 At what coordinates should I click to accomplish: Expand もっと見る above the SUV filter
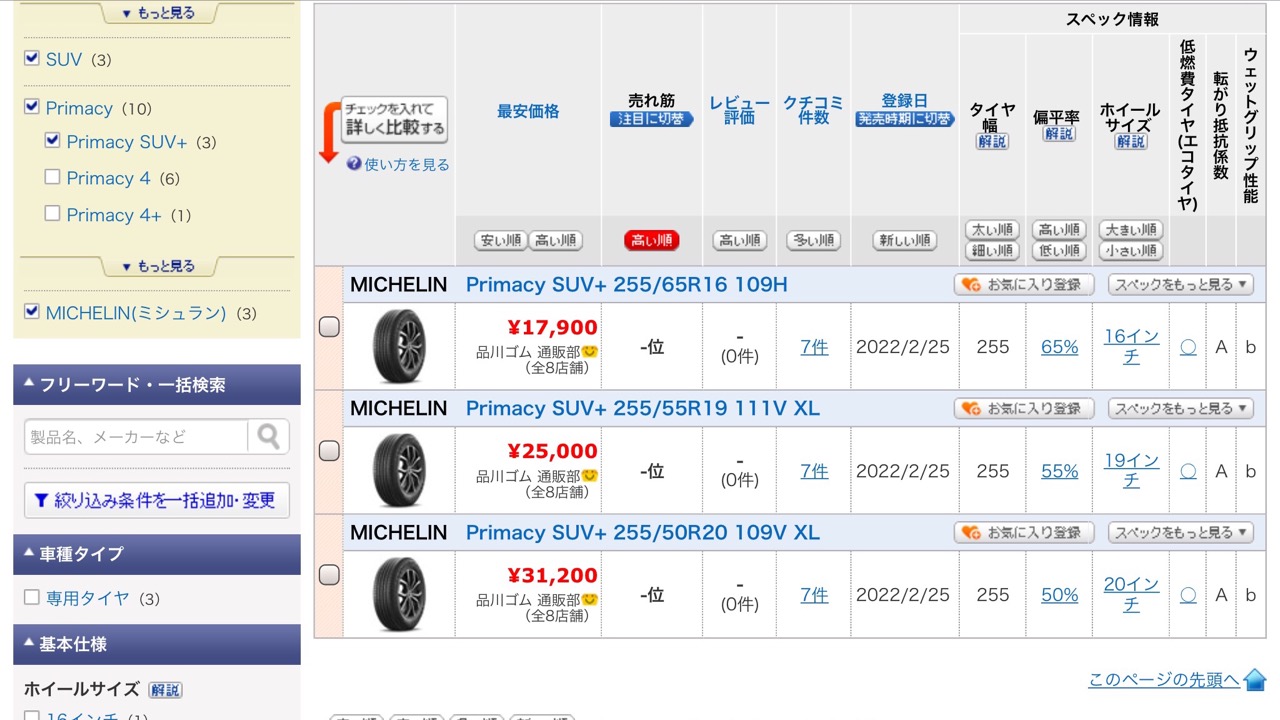click(x=157, y=14)
